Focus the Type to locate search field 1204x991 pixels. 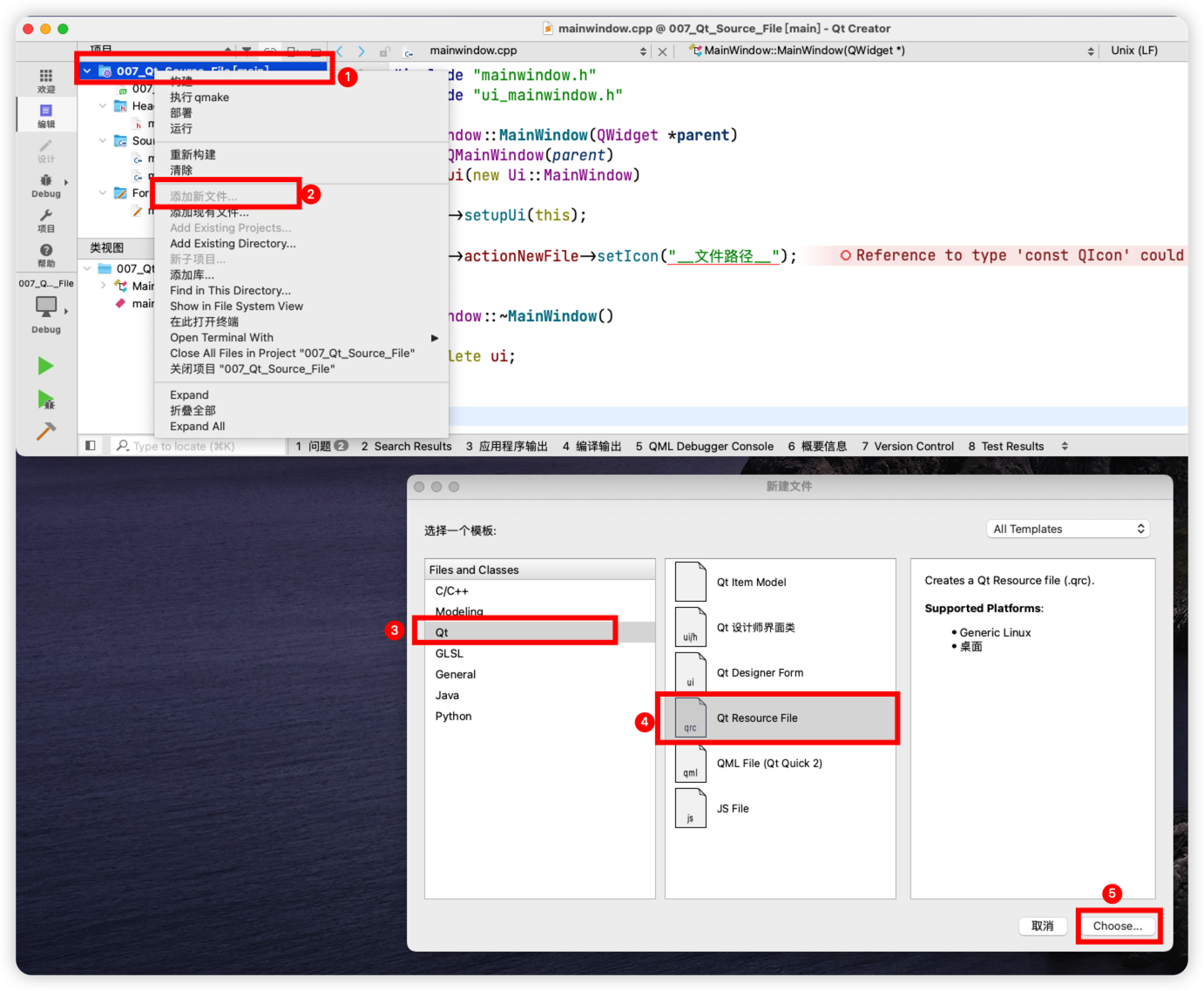200,446
